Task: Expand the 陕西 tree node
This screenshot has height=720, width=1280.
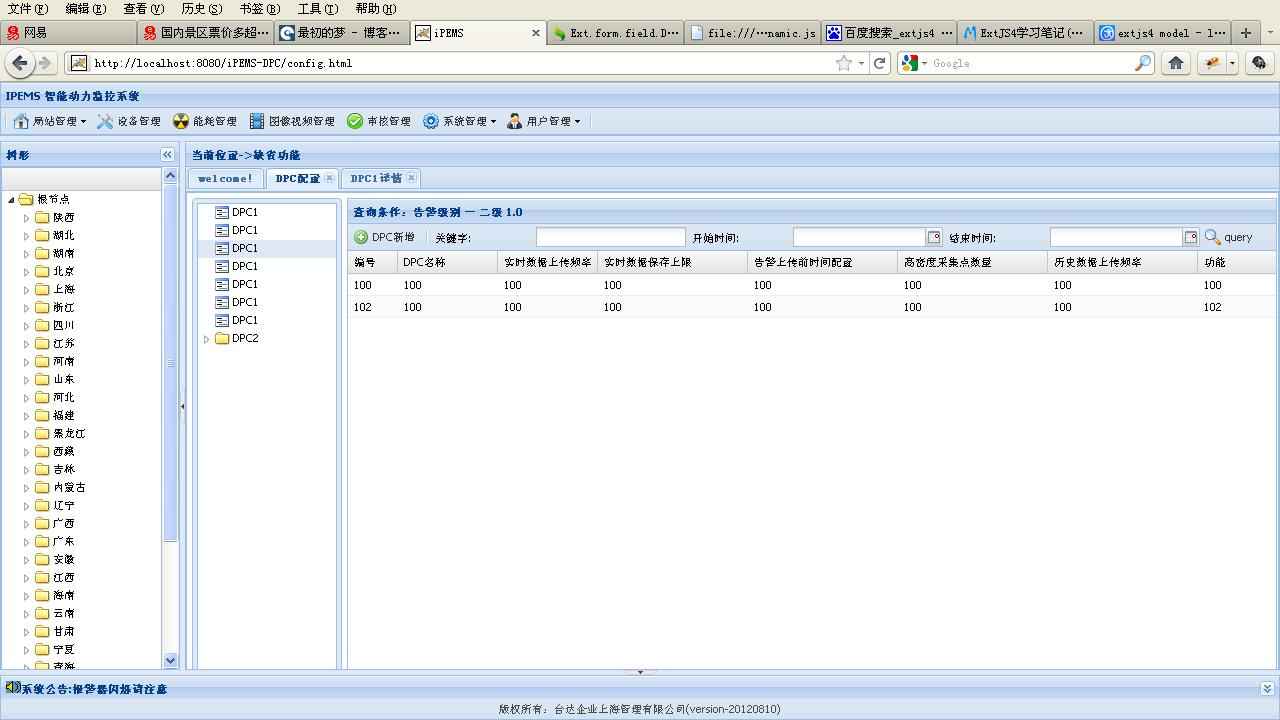Action: 27,217
